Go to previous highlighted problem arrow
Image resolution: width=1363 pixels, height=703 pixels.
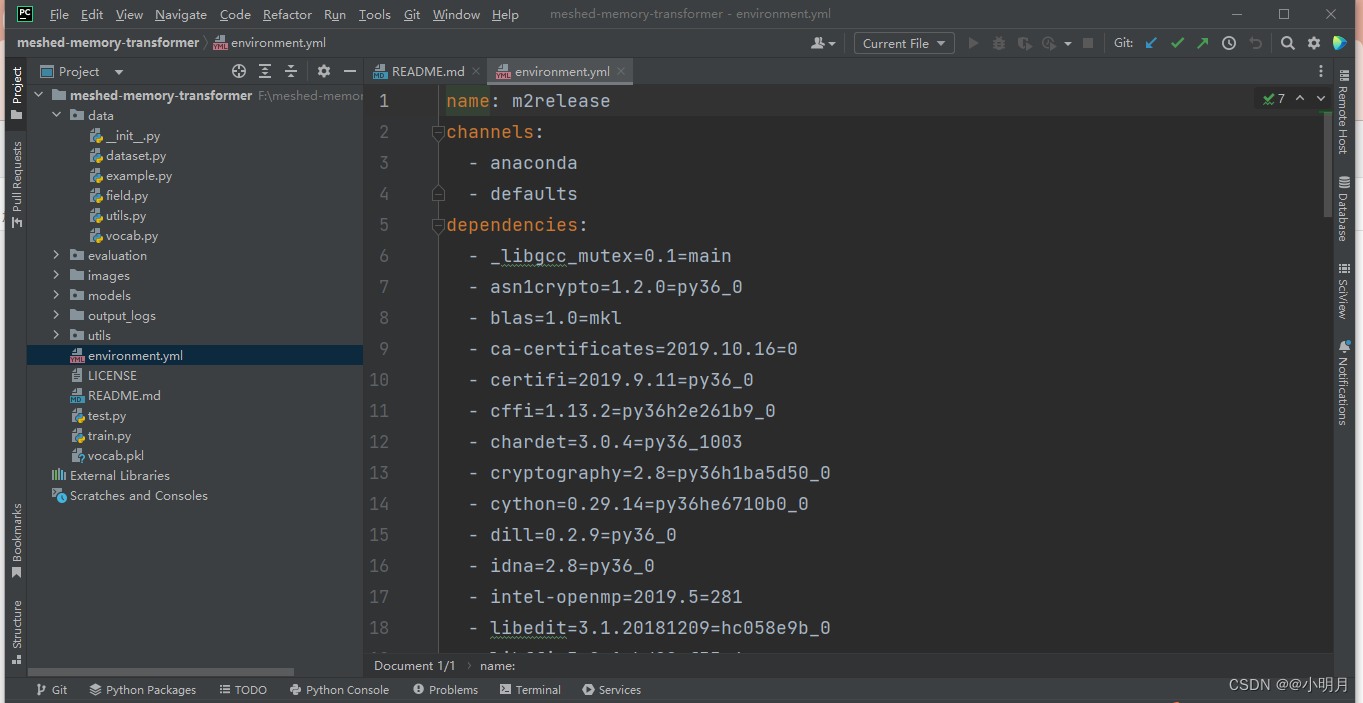click(x=1300, y=98)
